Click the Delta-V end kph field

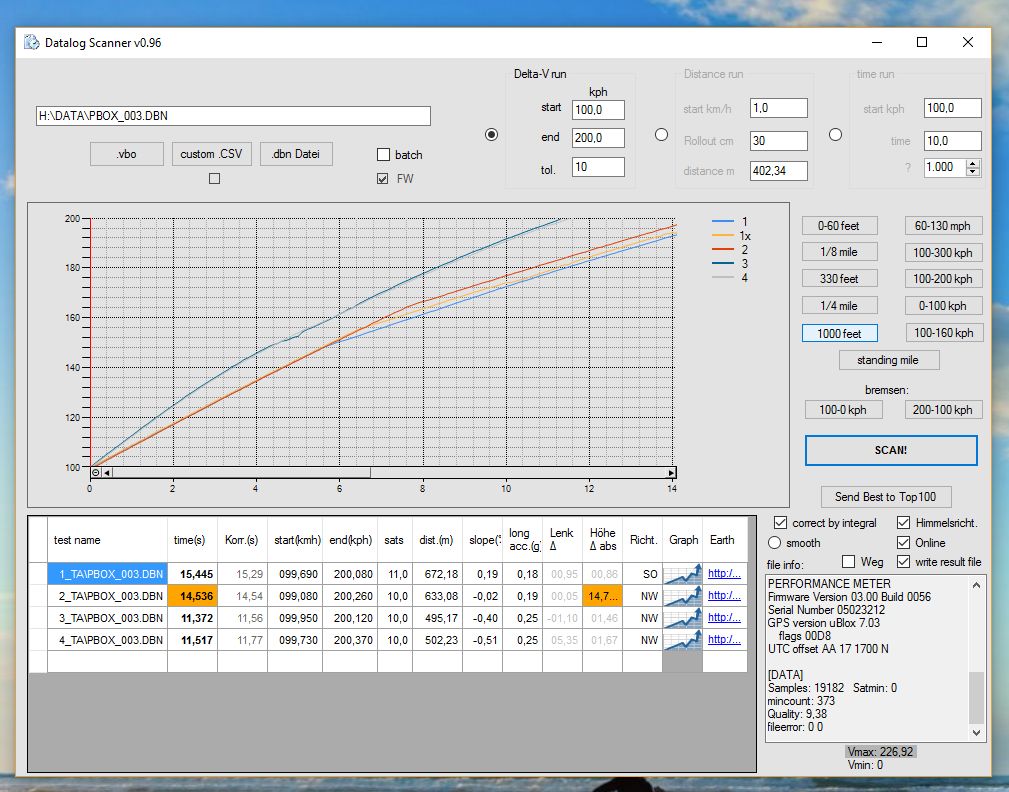pos(598,138)
